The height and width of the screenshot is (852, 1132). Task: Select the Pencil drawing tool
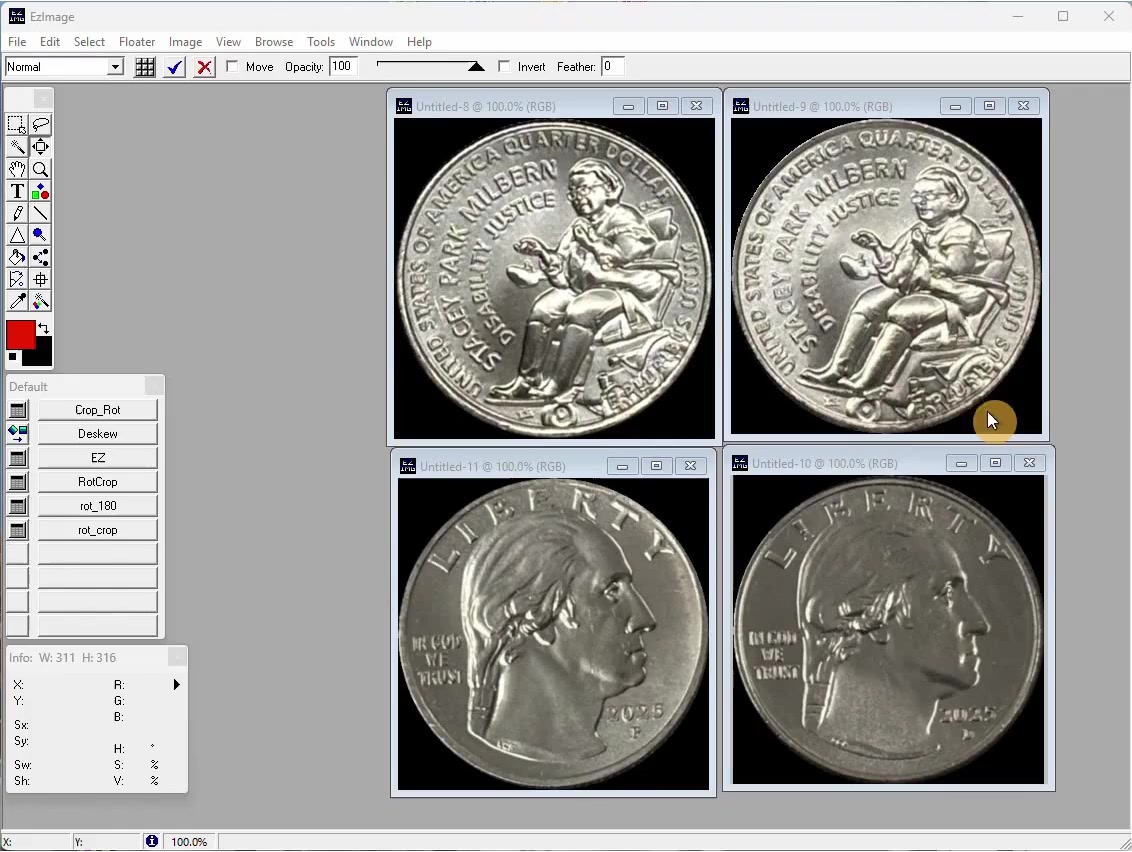coord(17,213)
